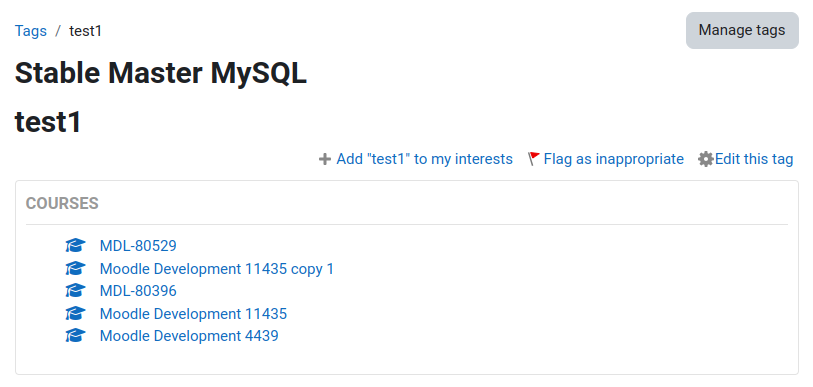This screenshot has height=387, width=813.
Task: Open the Moodle Development 11435 copy 1 course
Action: pyautogui.click(x=217, y=269)
